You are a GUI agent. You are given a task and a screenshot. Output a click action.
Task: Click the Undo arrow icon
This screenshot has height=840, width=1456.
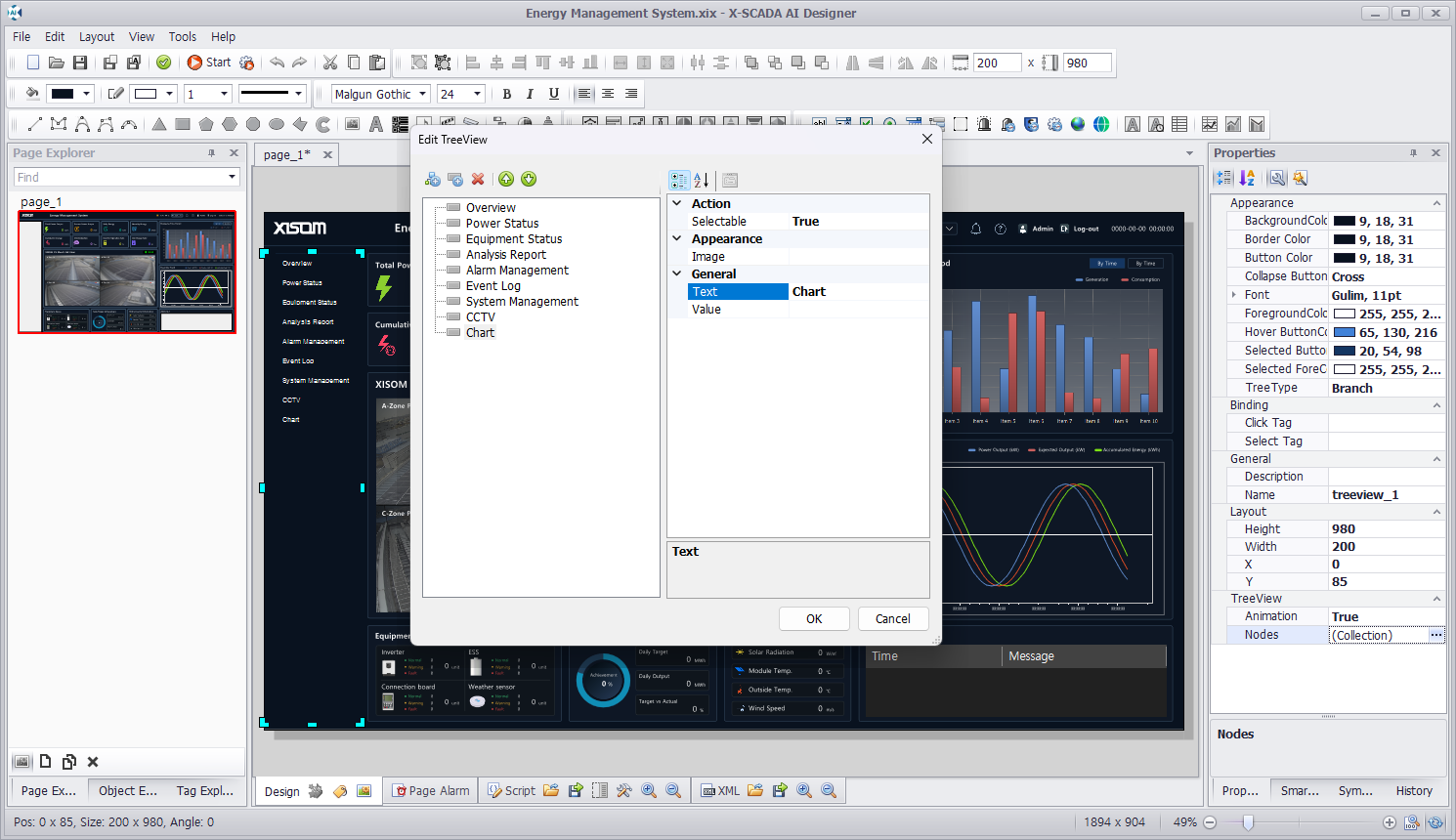pos(277,63)
